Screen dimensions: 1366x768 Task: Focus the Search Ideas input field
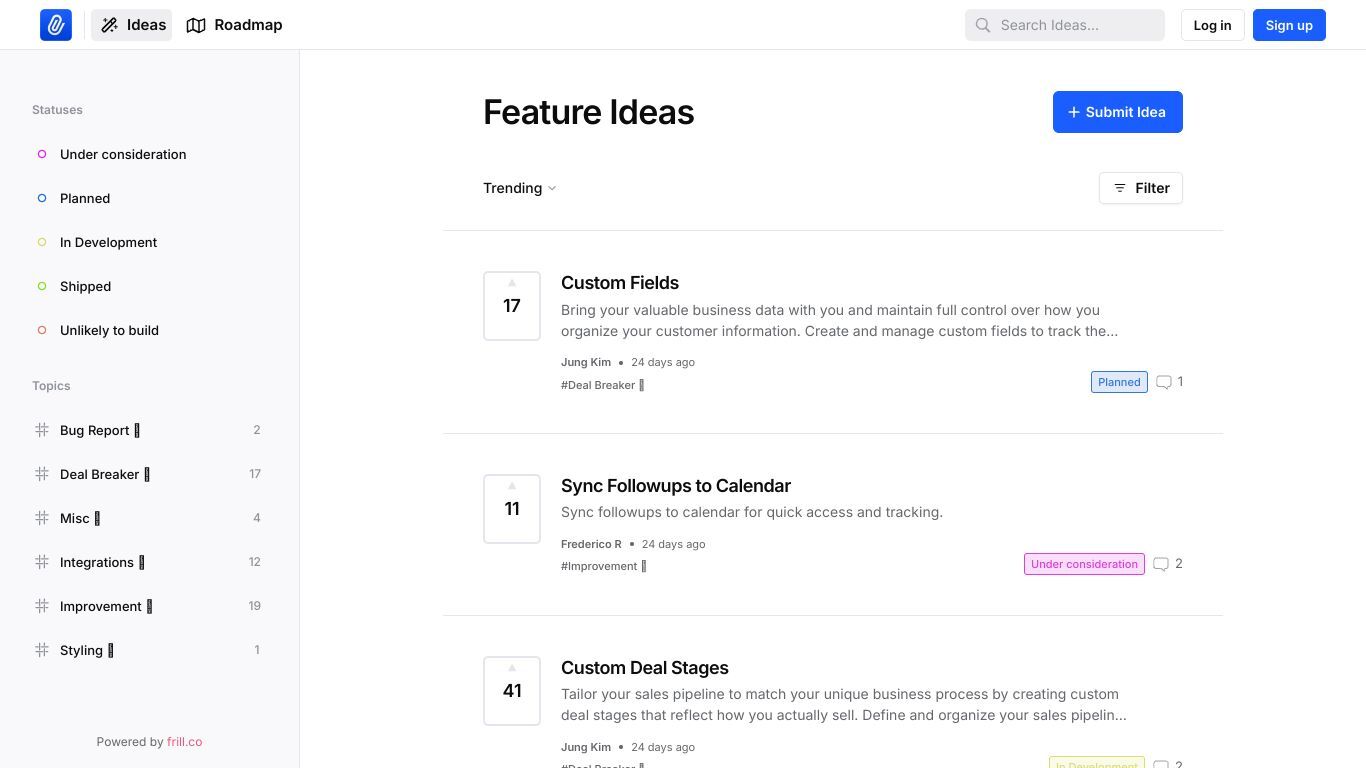pos(1065,25)
